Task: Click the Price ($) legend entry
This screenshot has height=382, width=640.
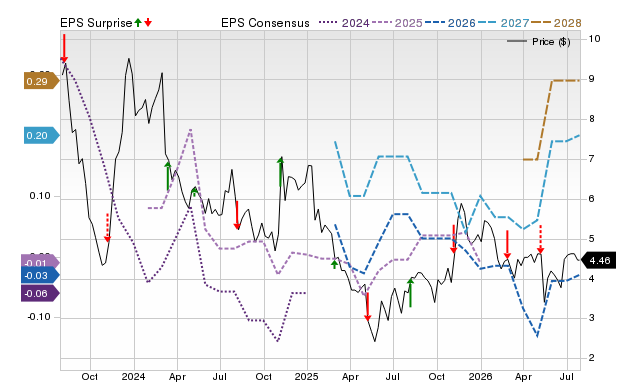Action: tap(538, 42)
